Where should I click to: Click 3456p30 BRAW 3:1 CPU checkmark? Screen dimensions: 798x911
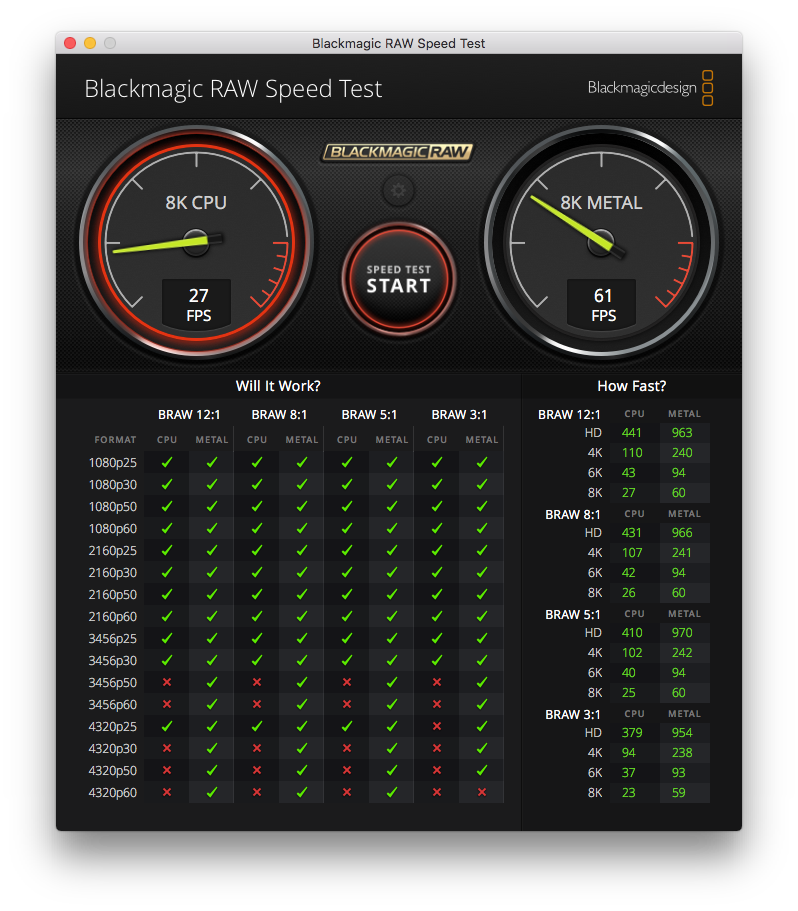[437, 661]
